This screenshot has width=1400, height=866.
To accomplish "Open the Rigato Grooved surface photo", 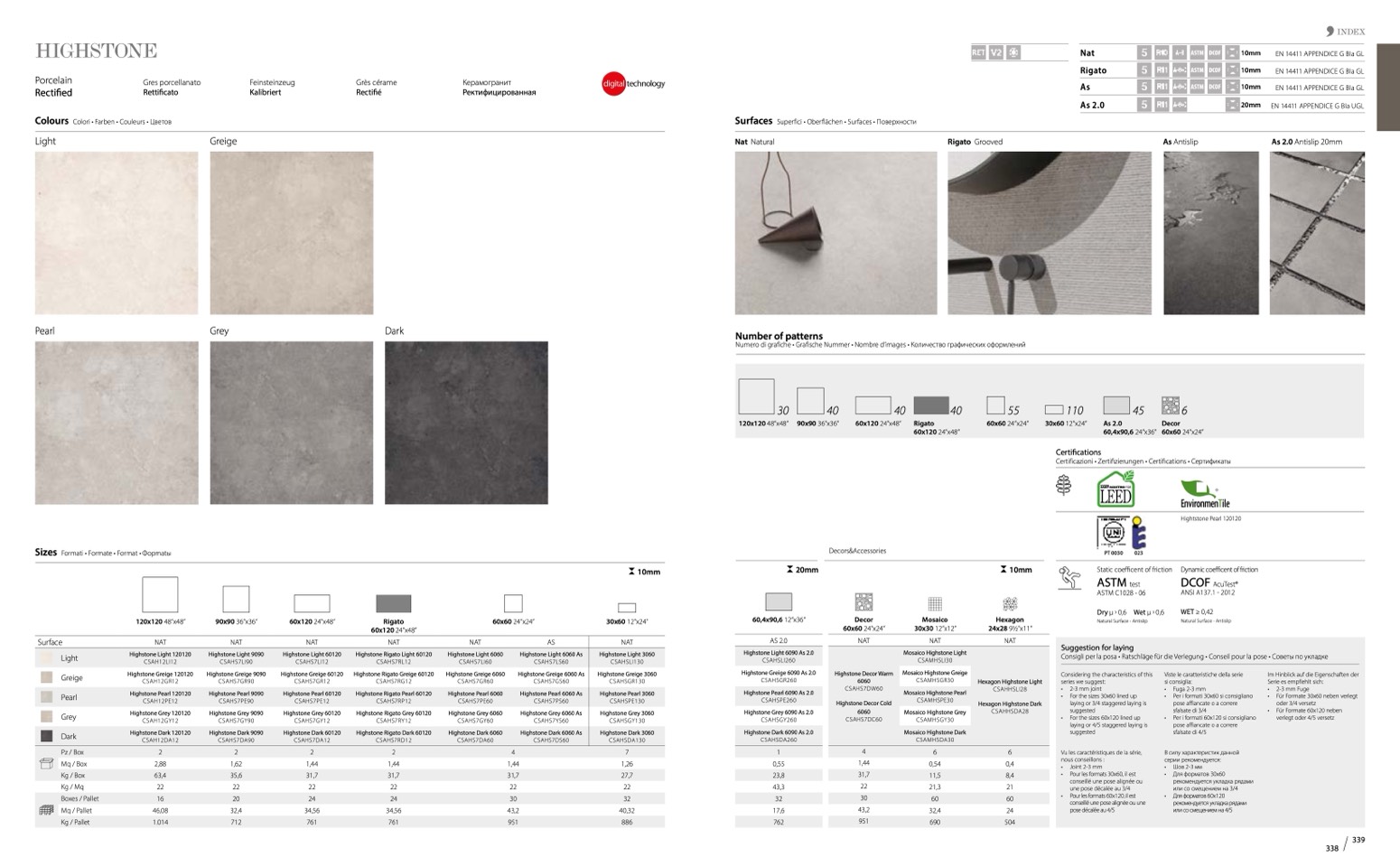I will click(1050, 233).
